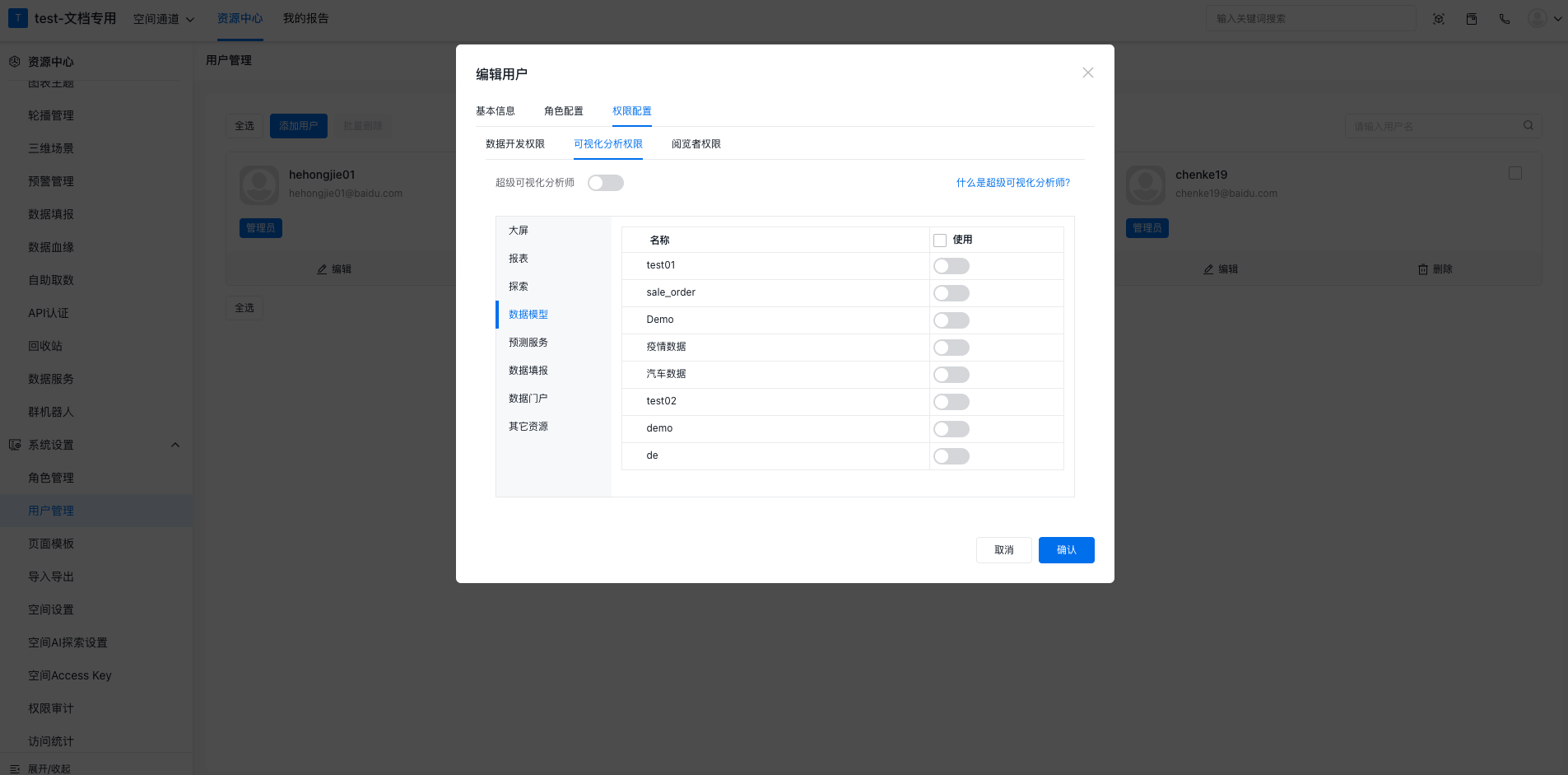Focus the 请输入用户名 search field
Image resolution: width=1568 pixels, height=775 pixels.
tap(1444, 126)
